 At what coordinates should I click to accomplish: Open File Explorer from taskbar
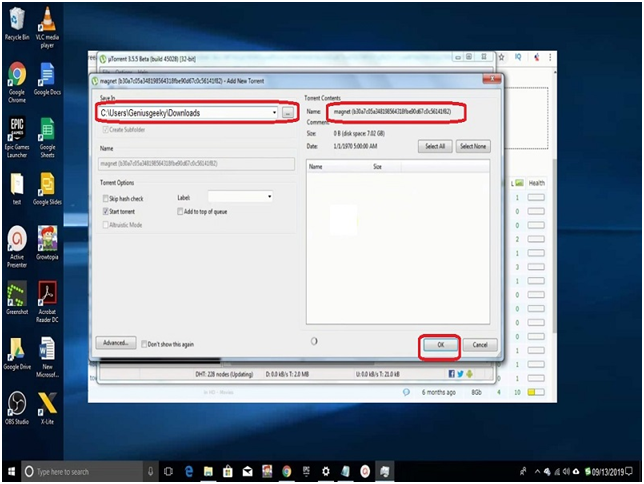click(208, 471)
